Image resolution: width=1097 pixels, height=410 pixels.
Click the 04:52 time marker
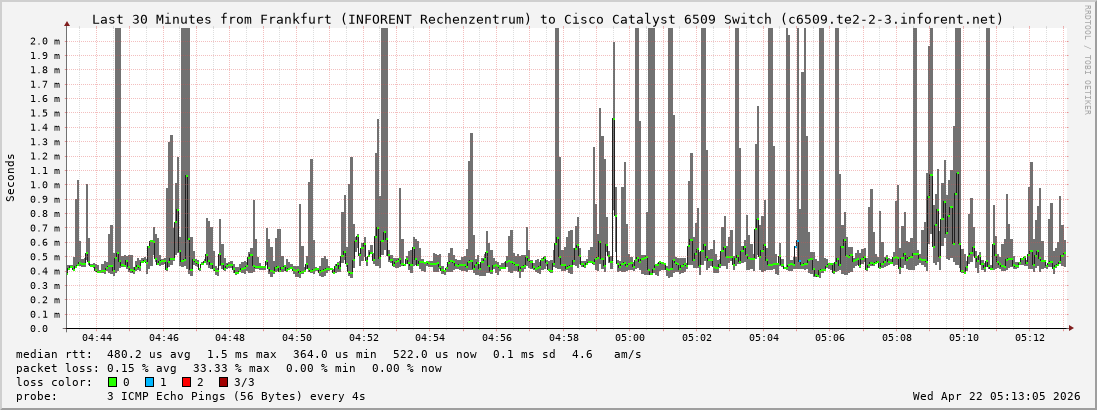(x=364, y=338)
